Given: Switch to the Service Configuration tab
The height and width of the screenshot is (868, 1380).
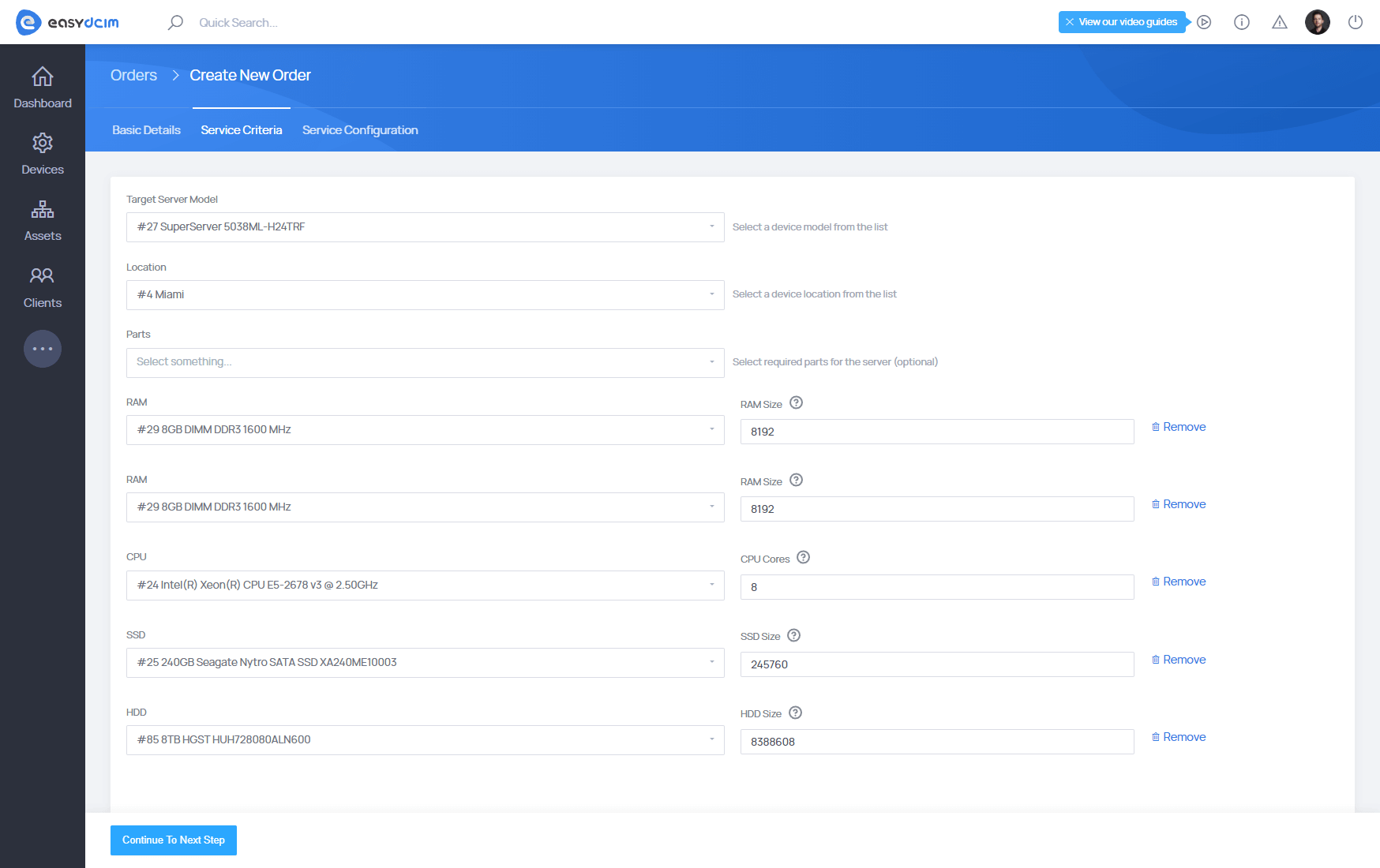Looking at the screenshot, I should coord(359,129).
